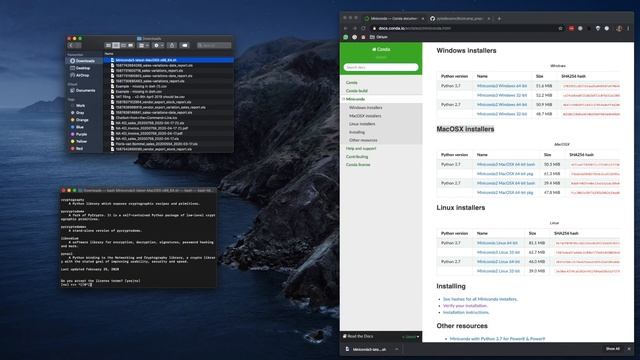640x360 pixels.
Task: Open Help and support sidebar link
Action: (361, 148)
